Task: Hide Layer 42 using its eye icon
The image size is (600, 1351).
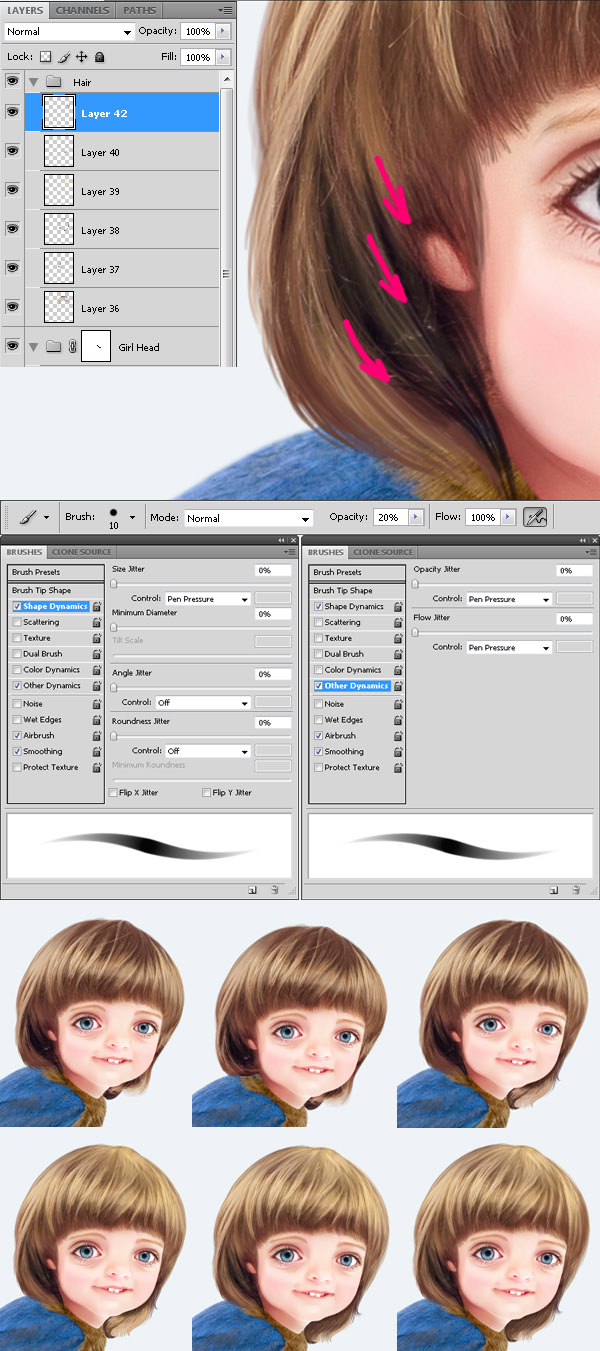Action: 12,113
